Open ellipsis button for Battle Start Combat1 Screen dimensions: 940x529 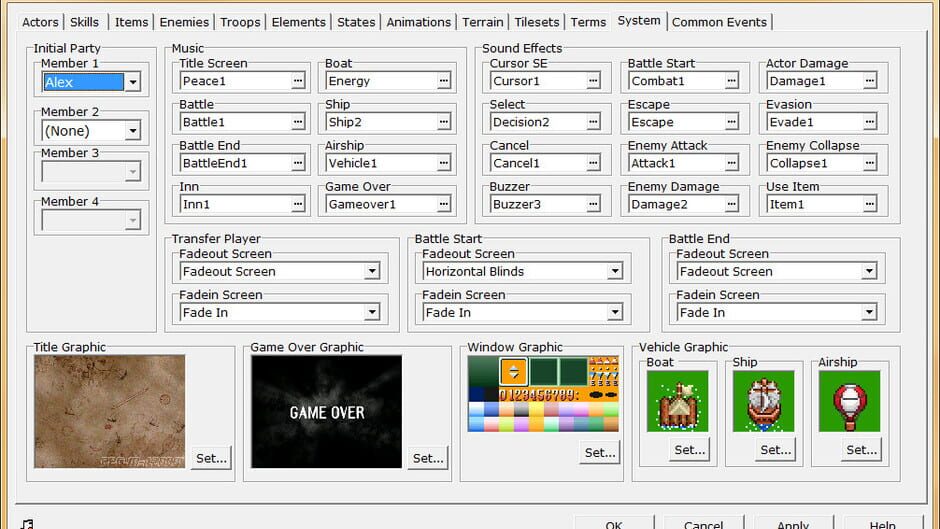tap(731, 81)
